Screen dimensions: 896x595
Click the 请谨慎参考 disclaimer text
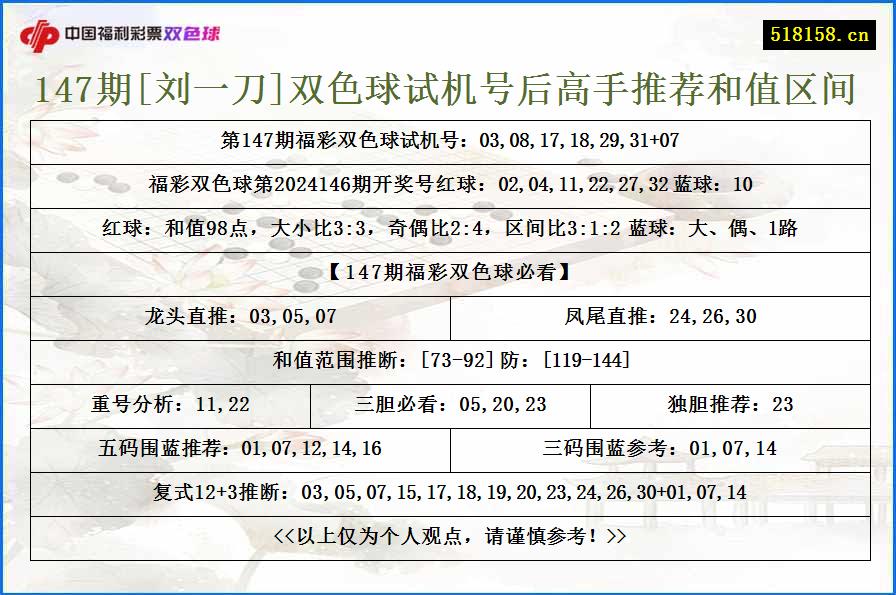[448, 535]
